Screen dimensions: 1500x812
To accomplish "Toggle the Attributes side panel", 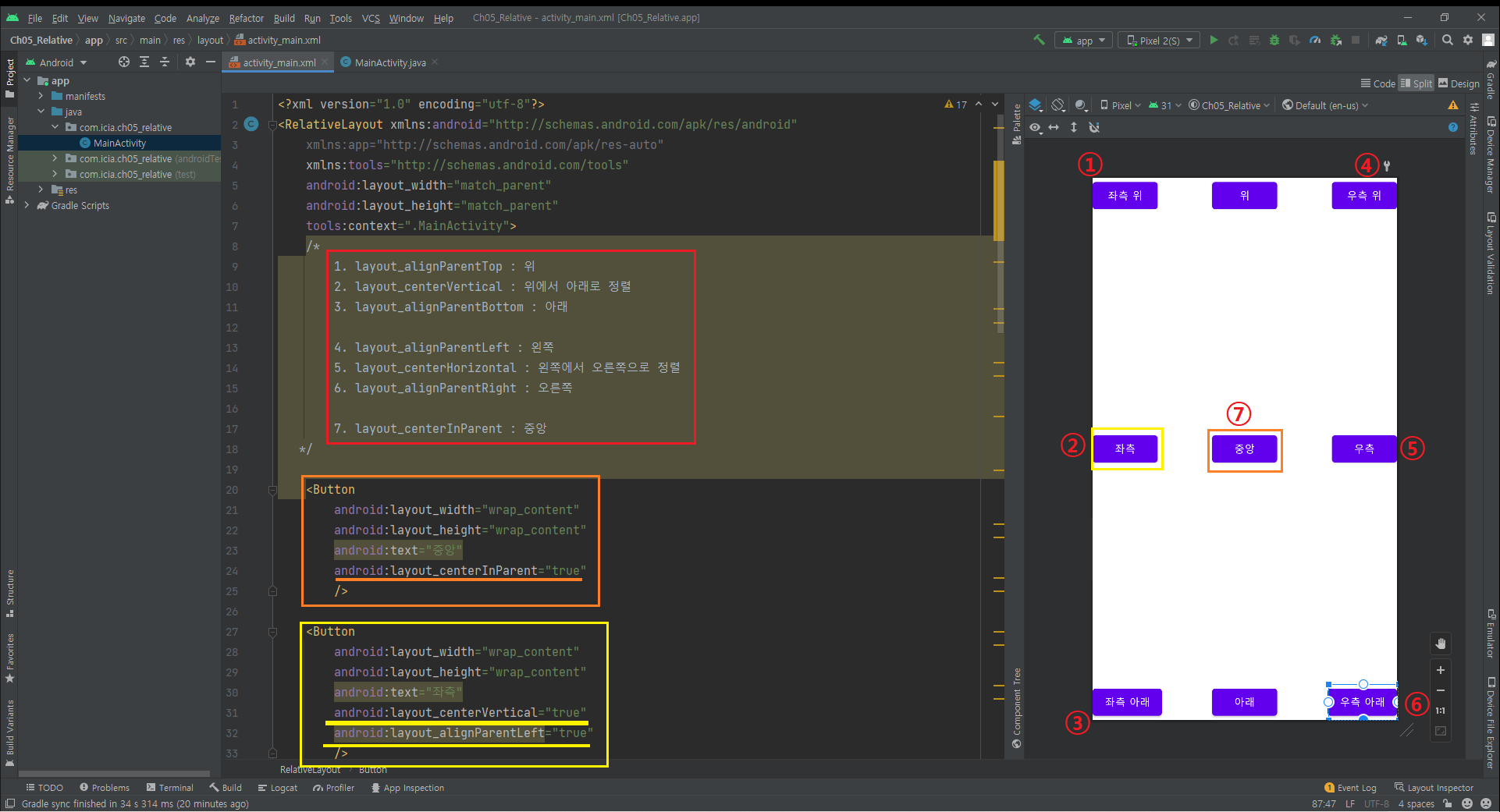I will coord(1473,129).
